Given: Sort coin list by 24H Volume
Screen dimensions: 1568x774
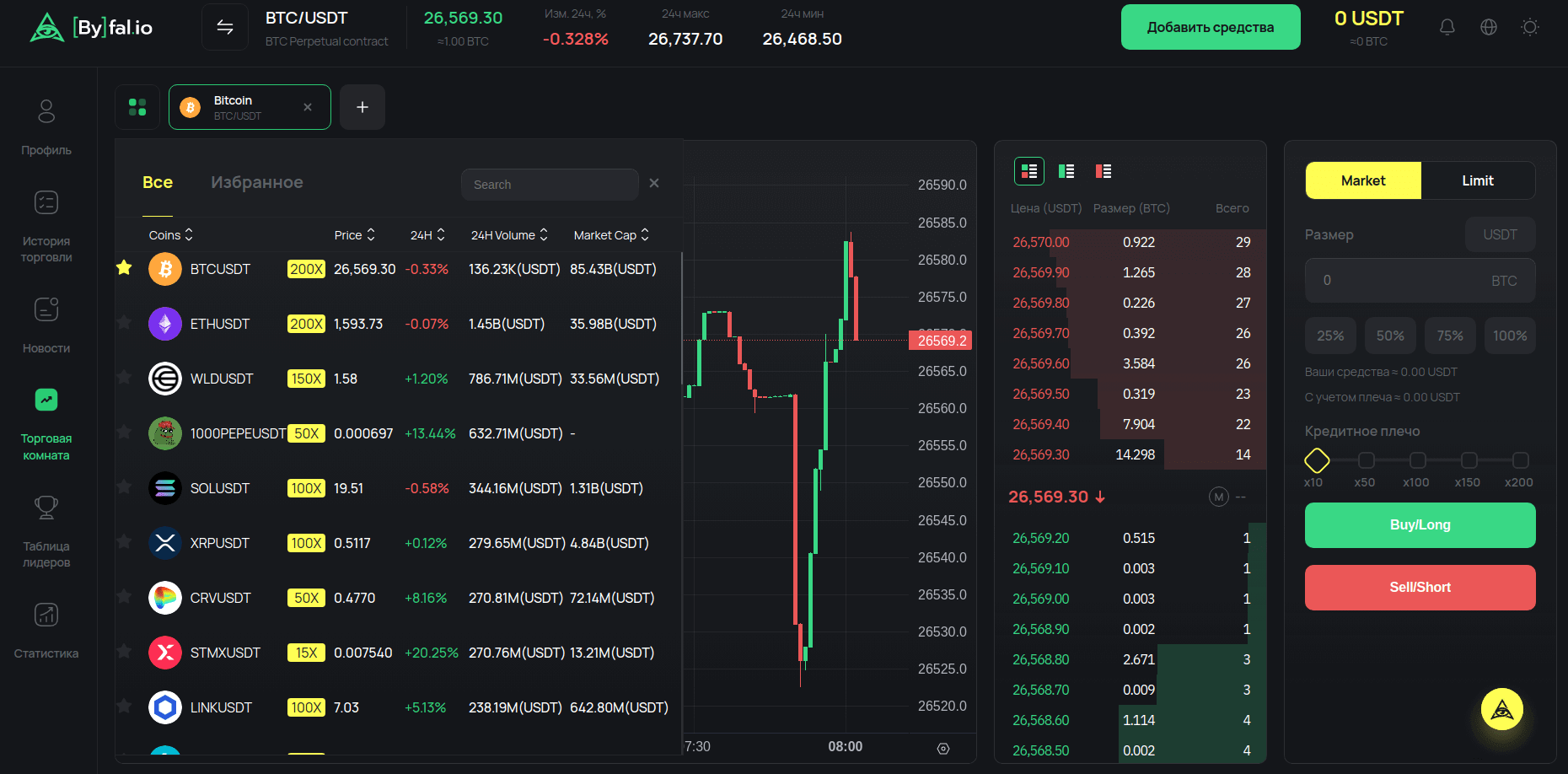Looking at the screenshot, I should click(509, 235).
